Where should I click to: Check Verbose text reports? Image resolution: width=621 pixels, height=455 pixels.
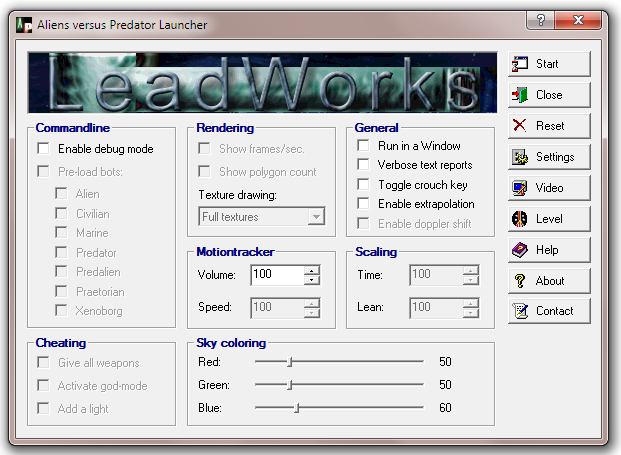tap(363, 164)
